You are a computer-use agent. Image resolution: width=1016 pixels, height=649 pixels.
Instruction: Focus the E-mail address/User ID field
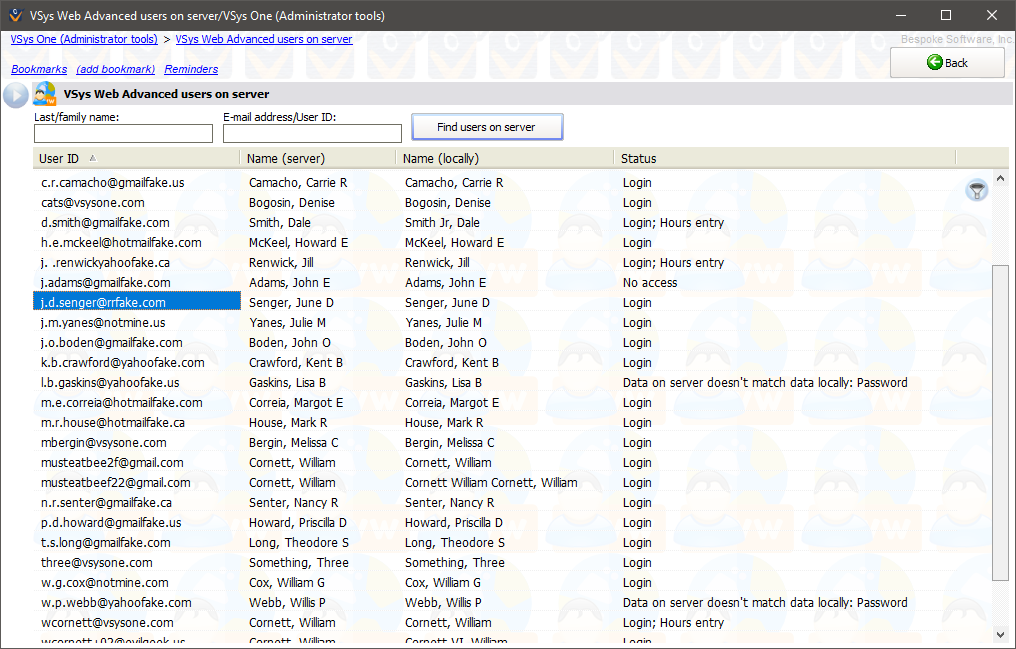coord(312,133)
